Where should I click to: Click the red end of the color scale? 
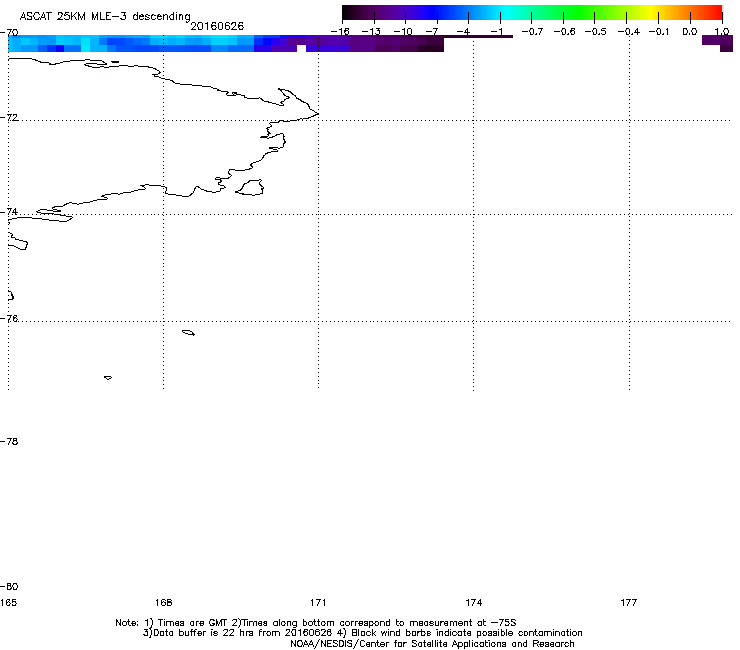pos(713,12)
